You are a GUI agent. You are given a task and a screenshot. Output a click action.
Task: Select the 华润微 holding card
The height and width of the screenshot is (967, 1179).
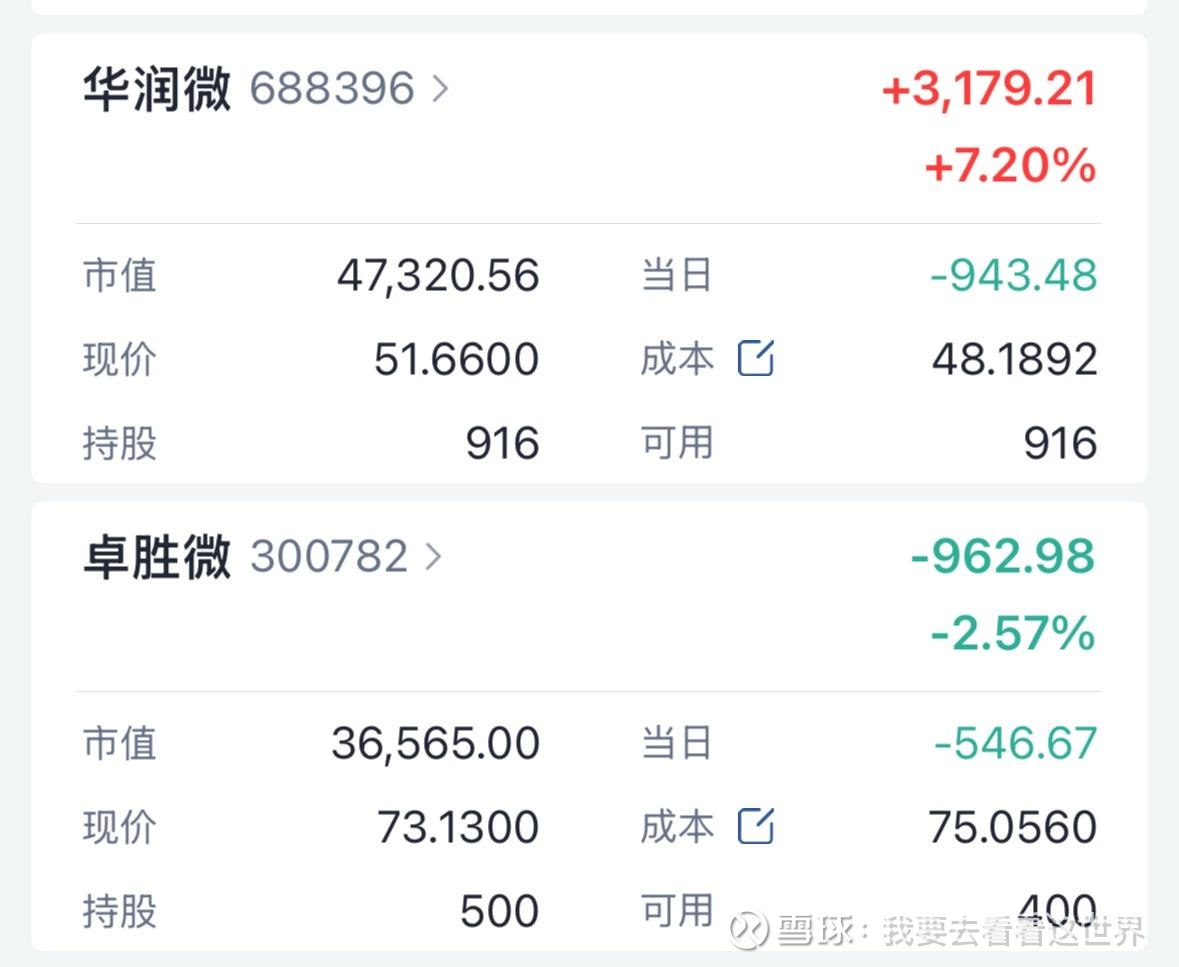pos(155,90)
